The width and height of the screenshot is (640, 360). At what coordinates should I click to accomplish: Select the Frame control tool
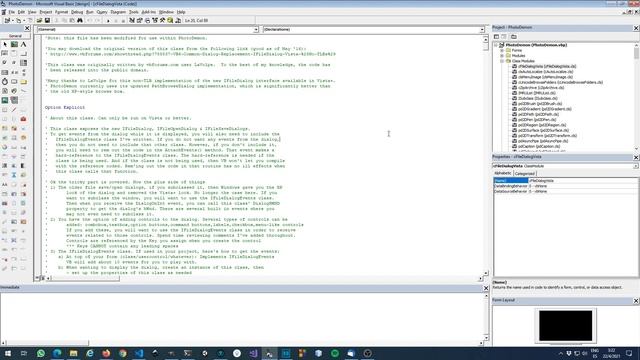click(14, 53)
